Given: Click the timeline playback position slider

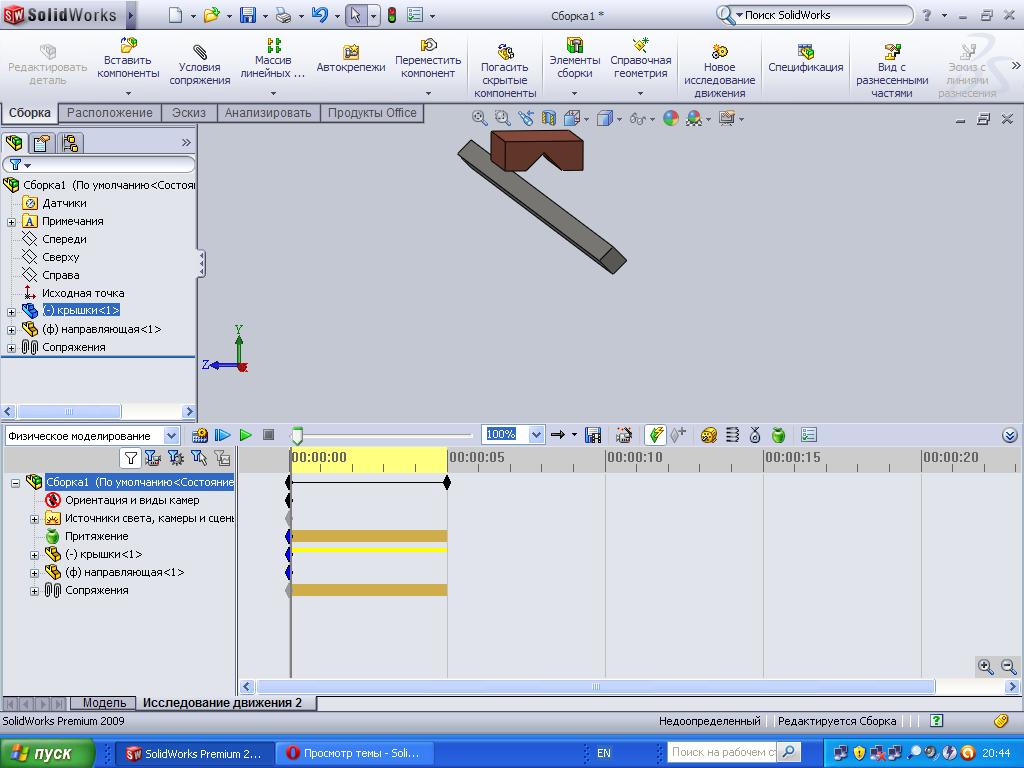Looking at the screenshot, I should pyautogui.click(x=297, y=435).
